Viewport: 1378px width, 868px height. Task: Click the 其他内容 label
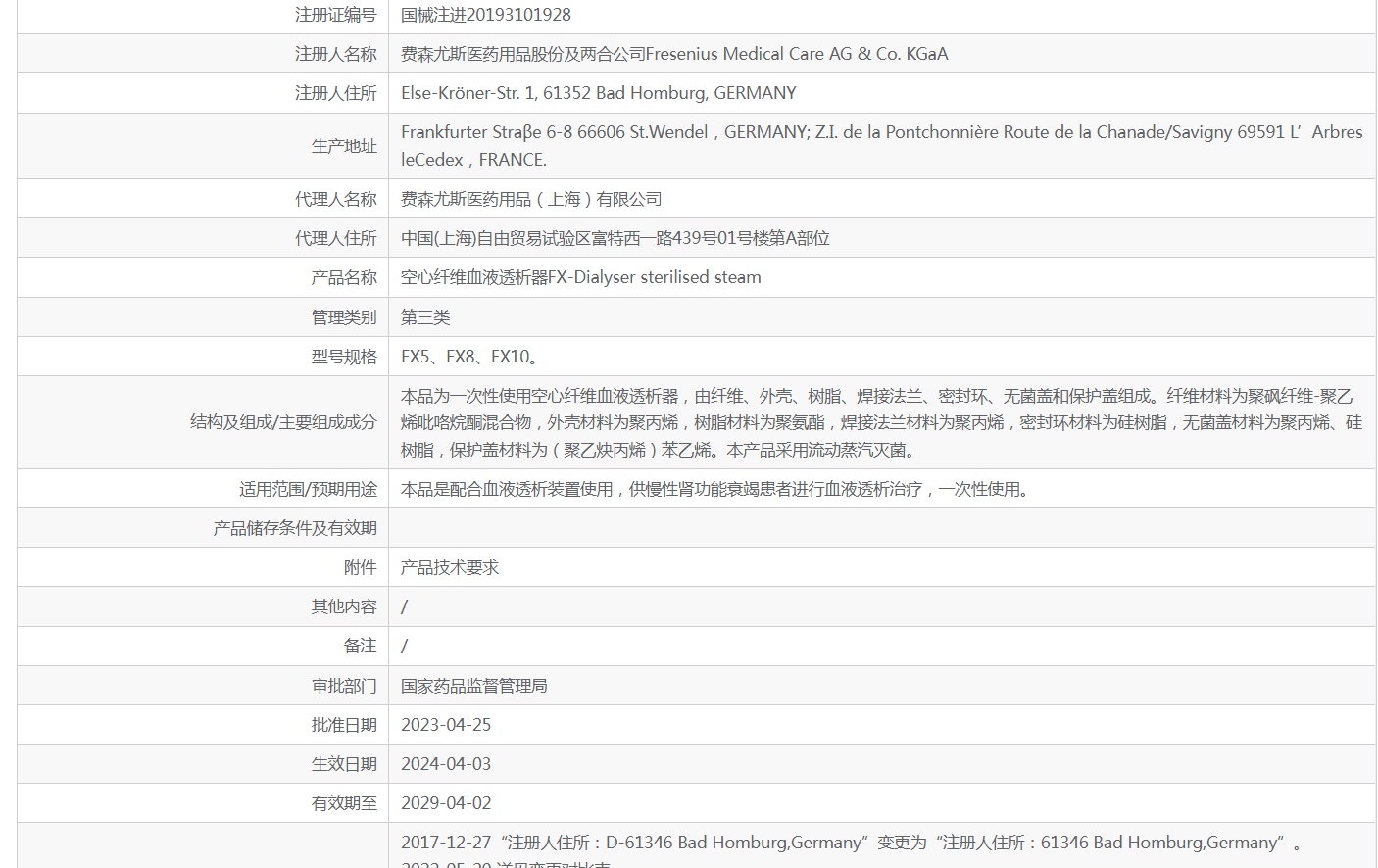344,606
